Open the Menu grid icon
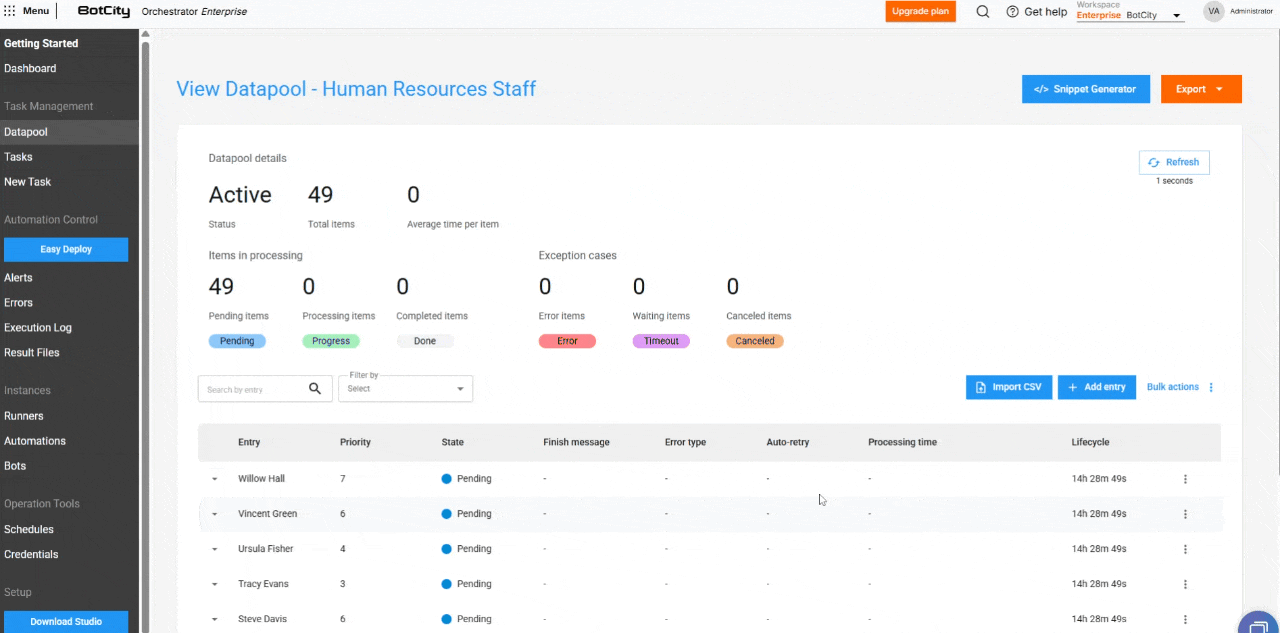 click(10, 11)
